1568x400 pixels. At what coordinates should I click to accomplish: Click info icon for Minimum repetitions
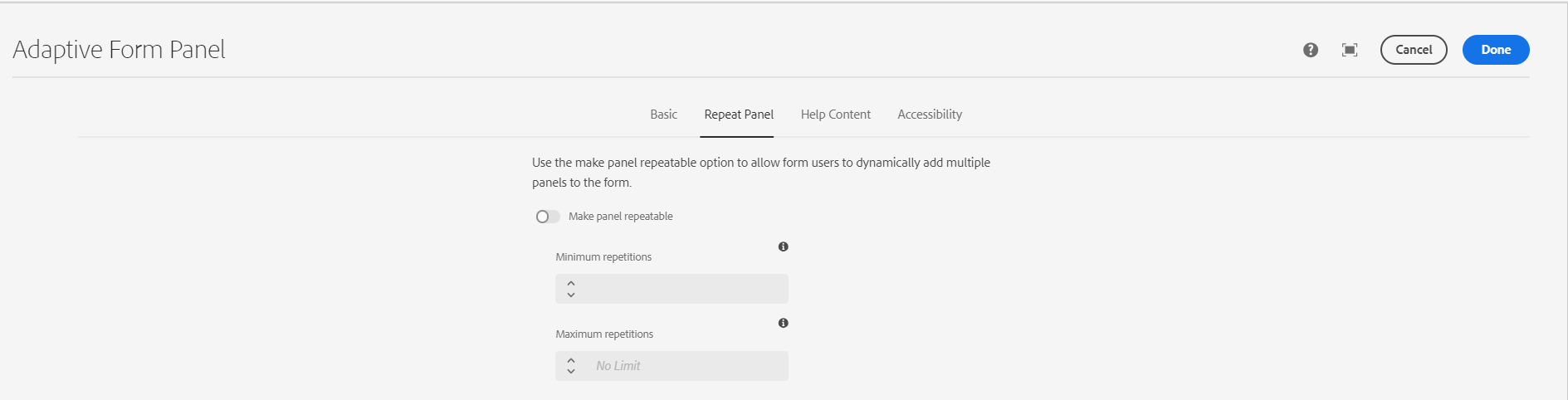click(783, 246)
